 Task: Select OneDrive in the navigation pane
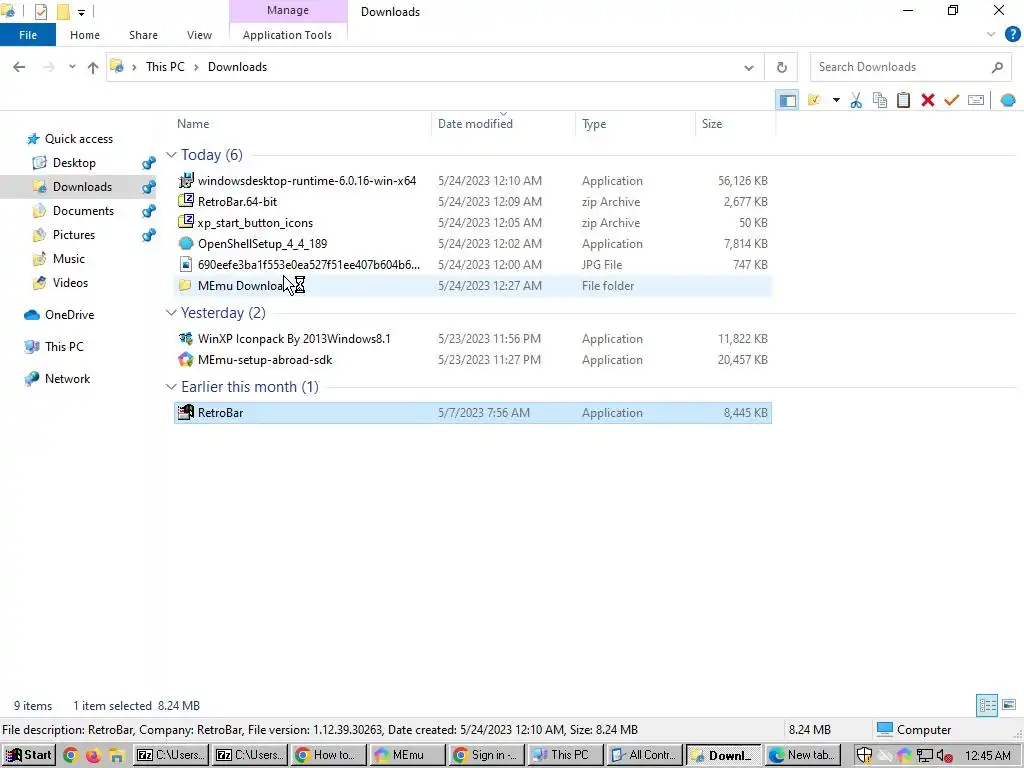pyautogui.click(x=69, y=315)
